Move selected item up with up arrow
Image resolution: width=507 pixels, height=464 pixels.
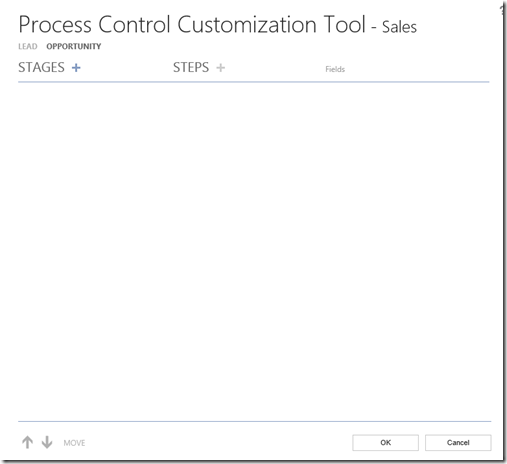tap(28, 442)
